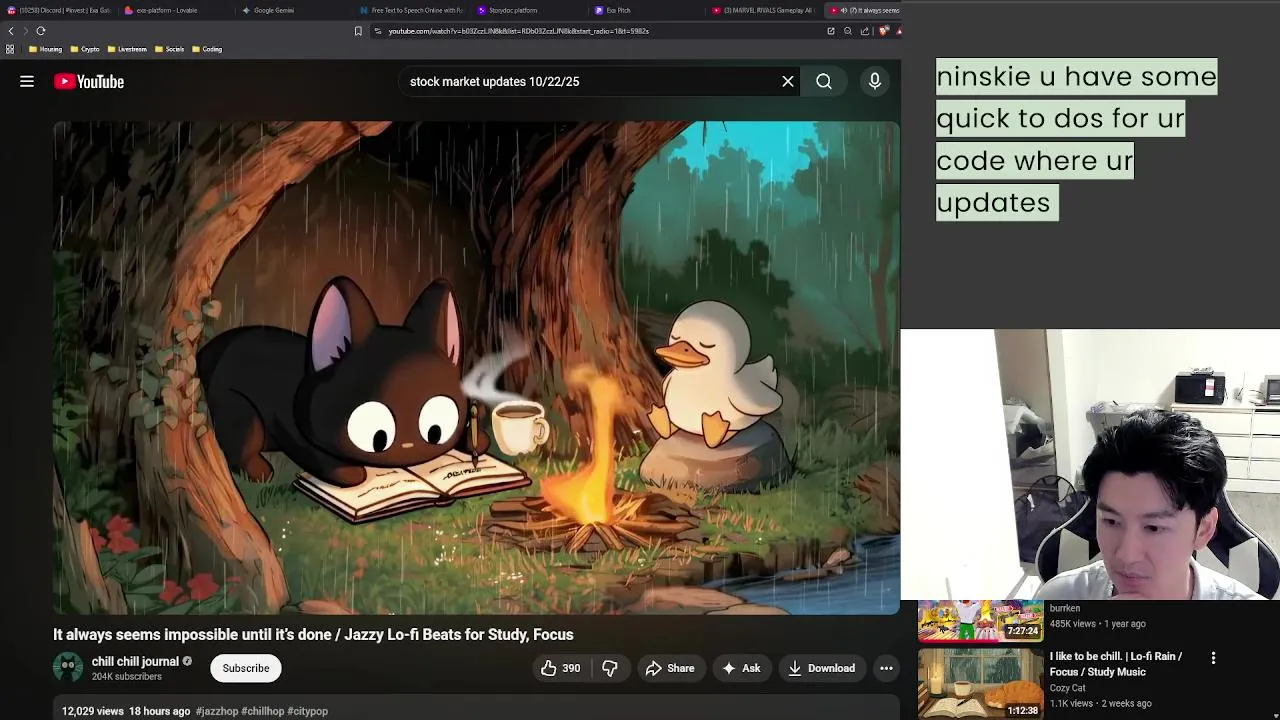Viewport: 1280px width, 720px height.
Task: Open more actions three-dot menu under video
Action: point(886,668)
